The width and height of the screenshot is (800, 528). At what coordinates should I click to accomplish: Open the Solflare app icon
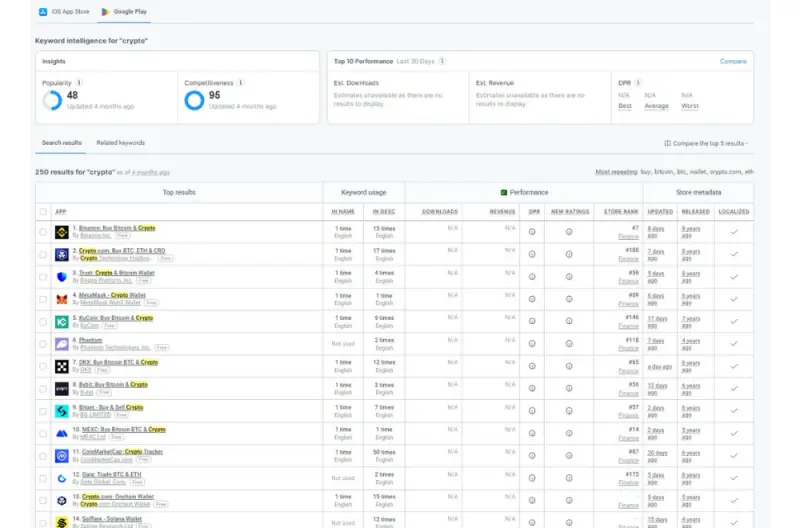62,522
